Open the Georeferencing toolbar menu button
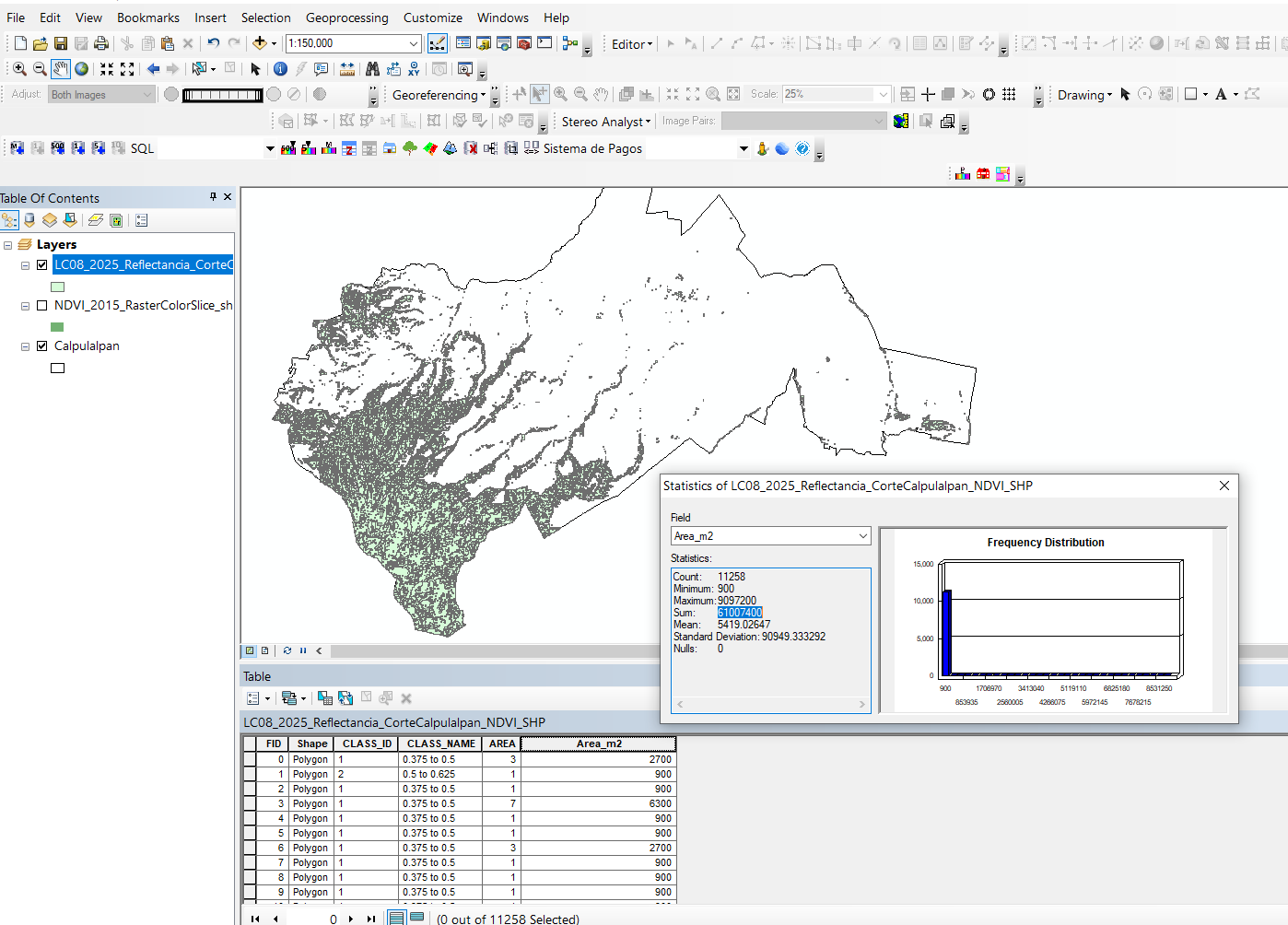This screenshot has width=1288, height=925. click(439, 95)
